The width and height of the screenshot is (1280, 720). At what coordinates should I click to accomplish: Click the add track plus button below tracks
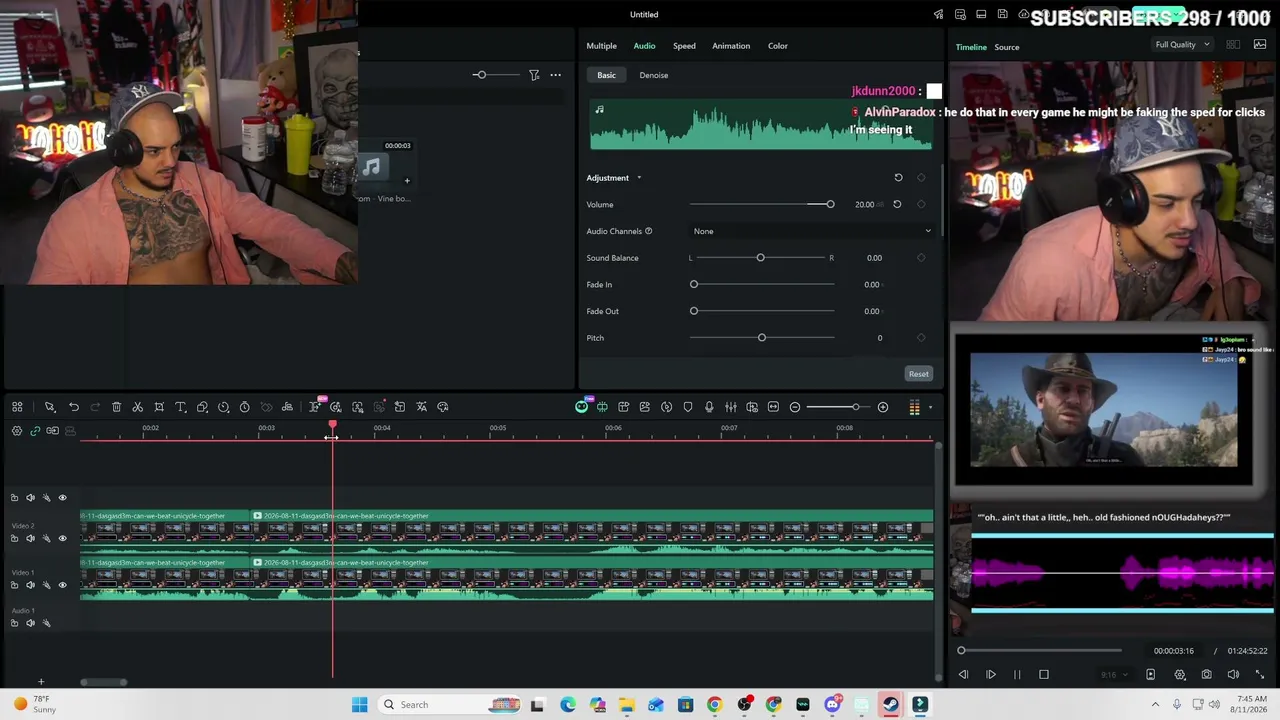41,682
